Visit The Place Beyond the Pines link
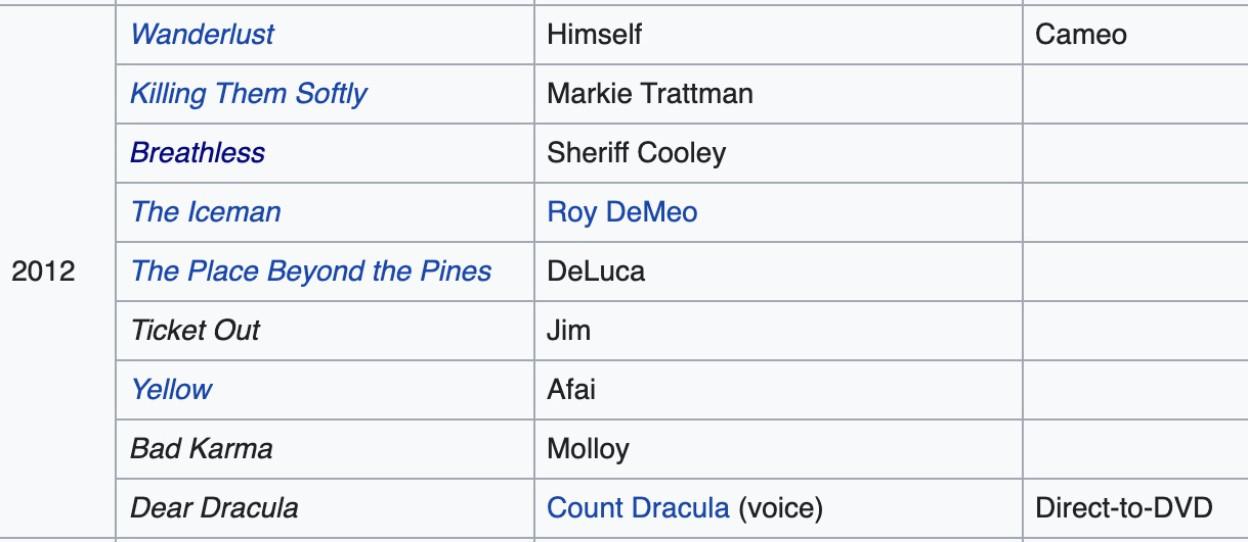This screenshot has width=1248, height=542. [x=311, y=271]
